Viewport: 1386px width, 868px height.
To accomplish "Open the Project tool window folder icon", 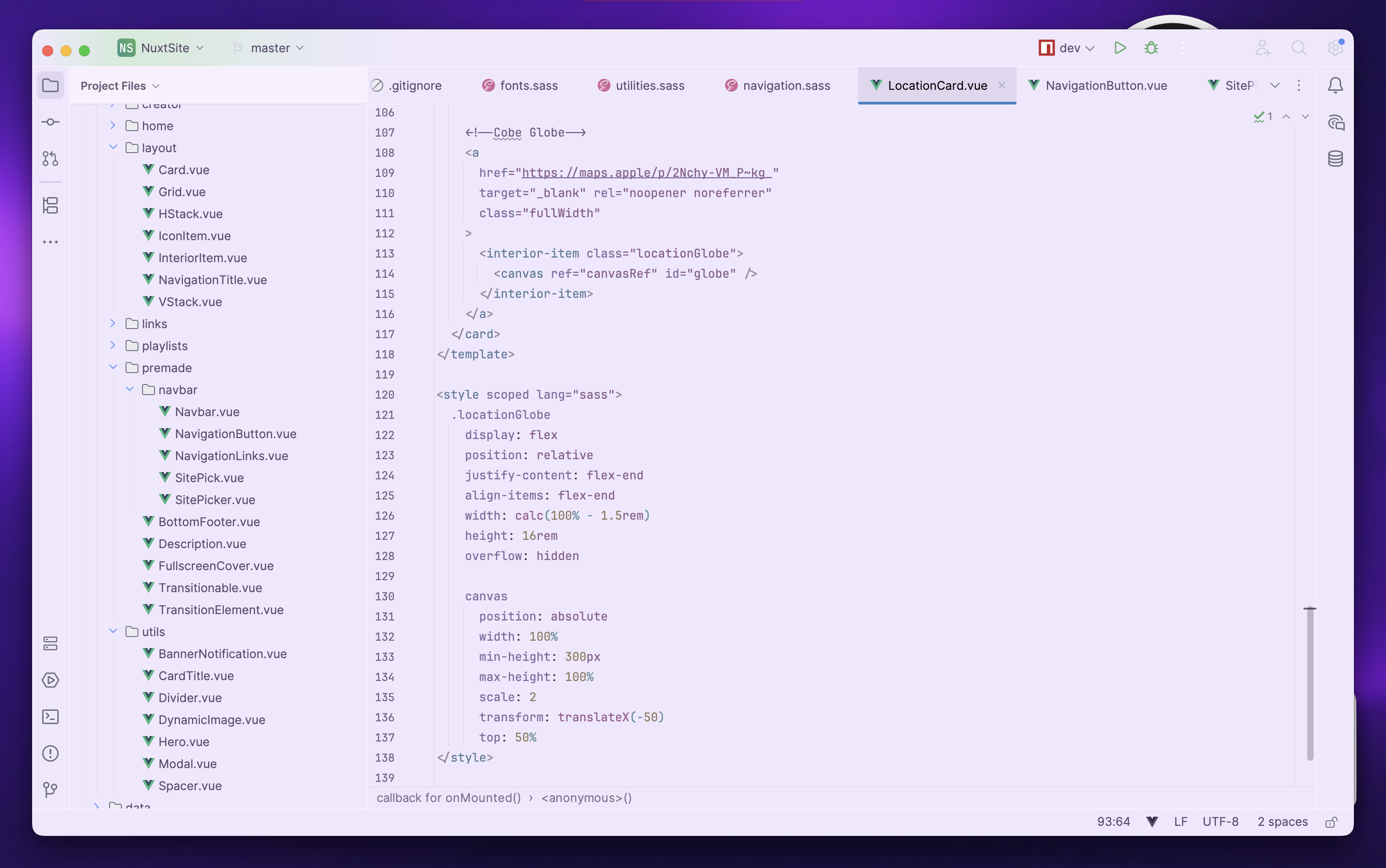I will click(x=50, y=86).
